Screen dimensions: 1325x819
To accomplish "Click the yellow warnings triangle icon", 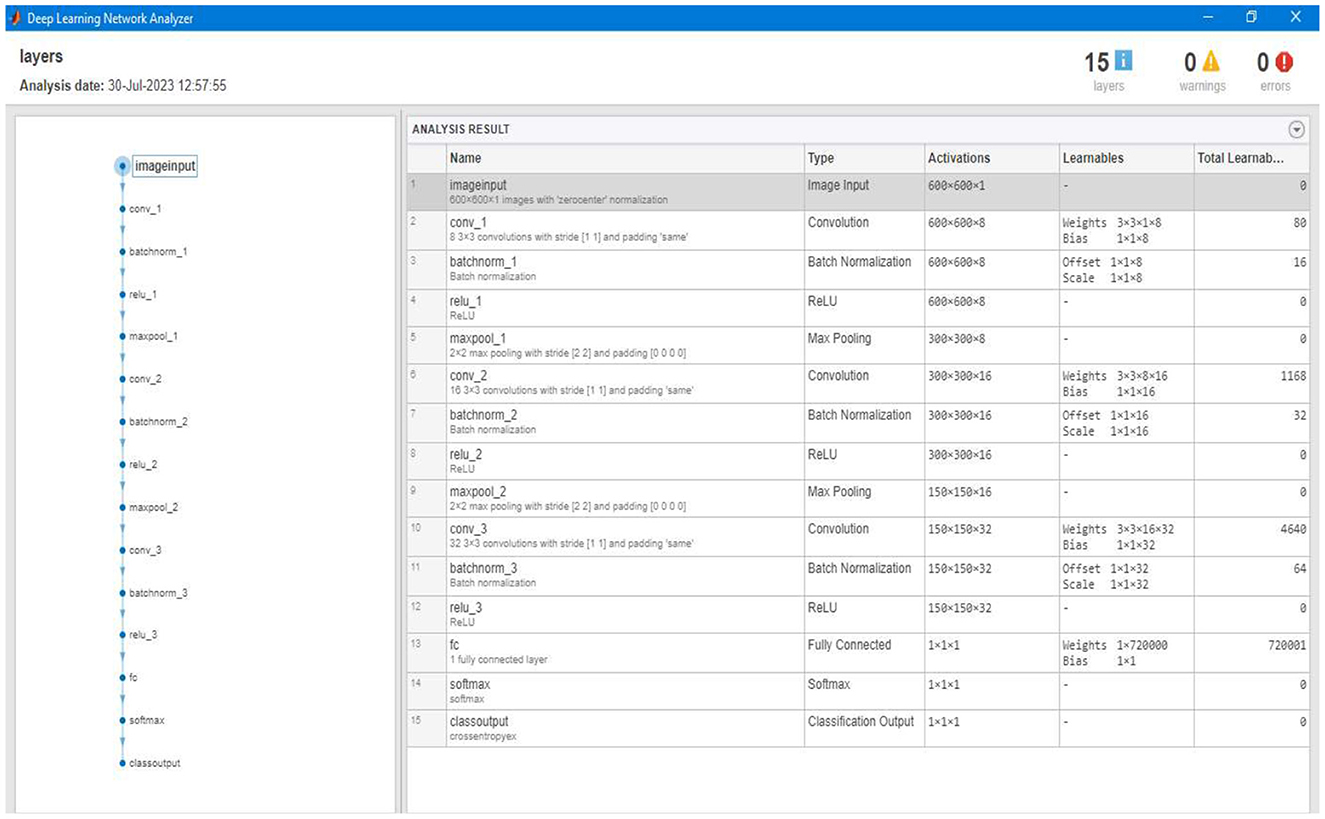I will tap(1211, 62).
